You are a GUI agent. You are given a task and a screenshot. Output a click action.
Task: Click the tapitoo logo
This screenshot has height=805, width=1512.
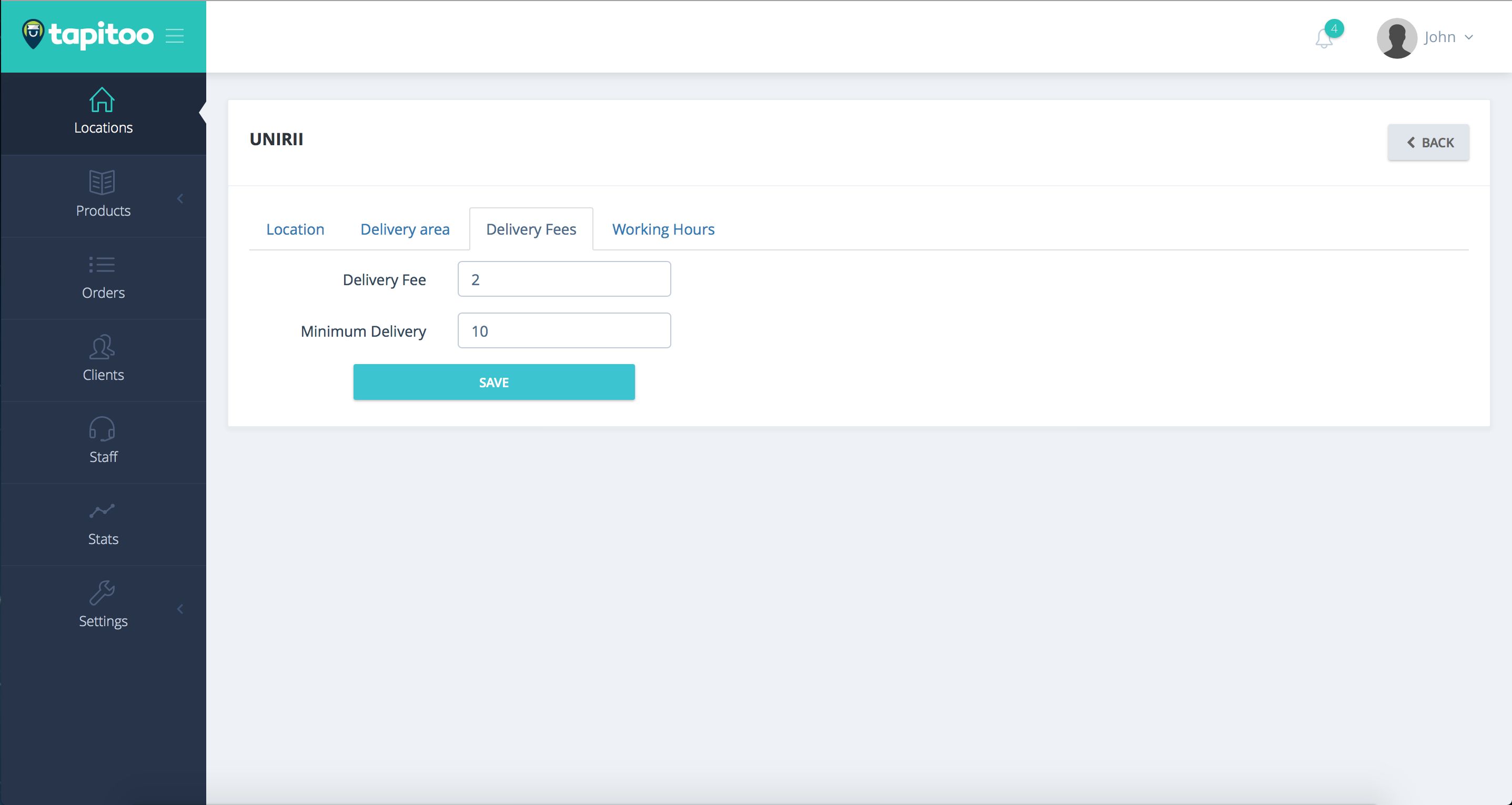coord(88,35)
